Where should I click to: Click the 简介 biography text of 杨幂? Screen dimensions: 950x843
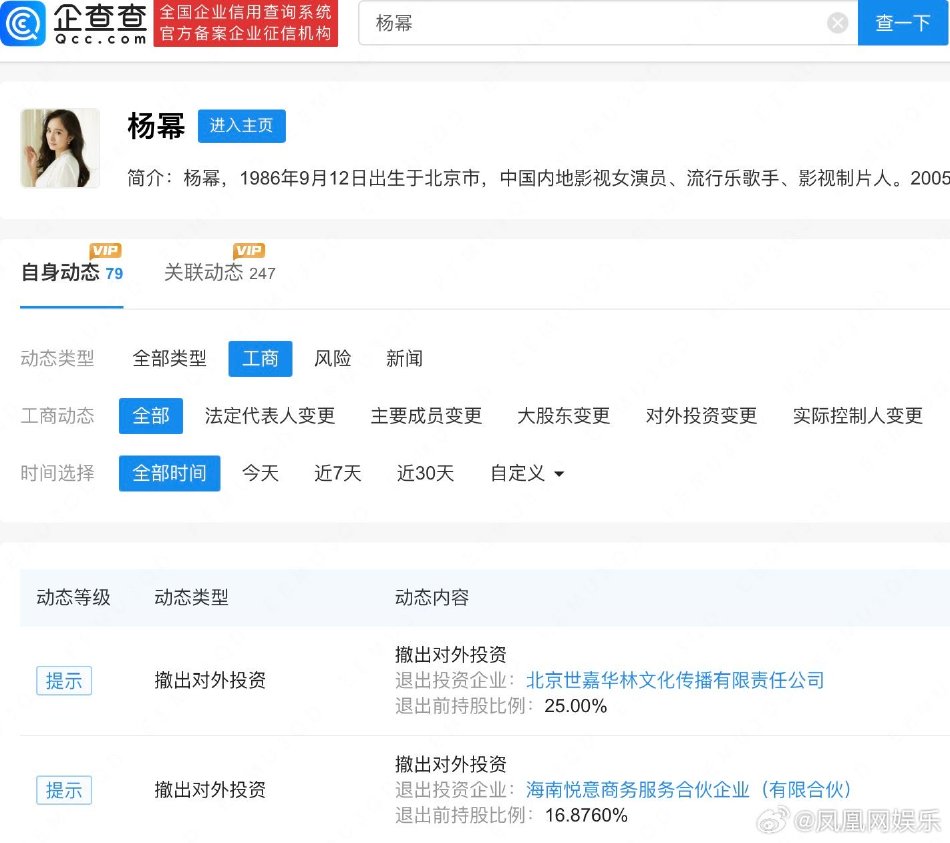coord(538,178)
